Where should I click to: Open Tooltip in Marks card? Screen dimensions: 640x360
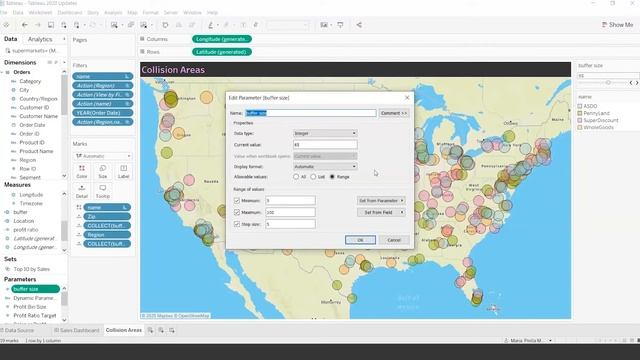click(102, 191)
